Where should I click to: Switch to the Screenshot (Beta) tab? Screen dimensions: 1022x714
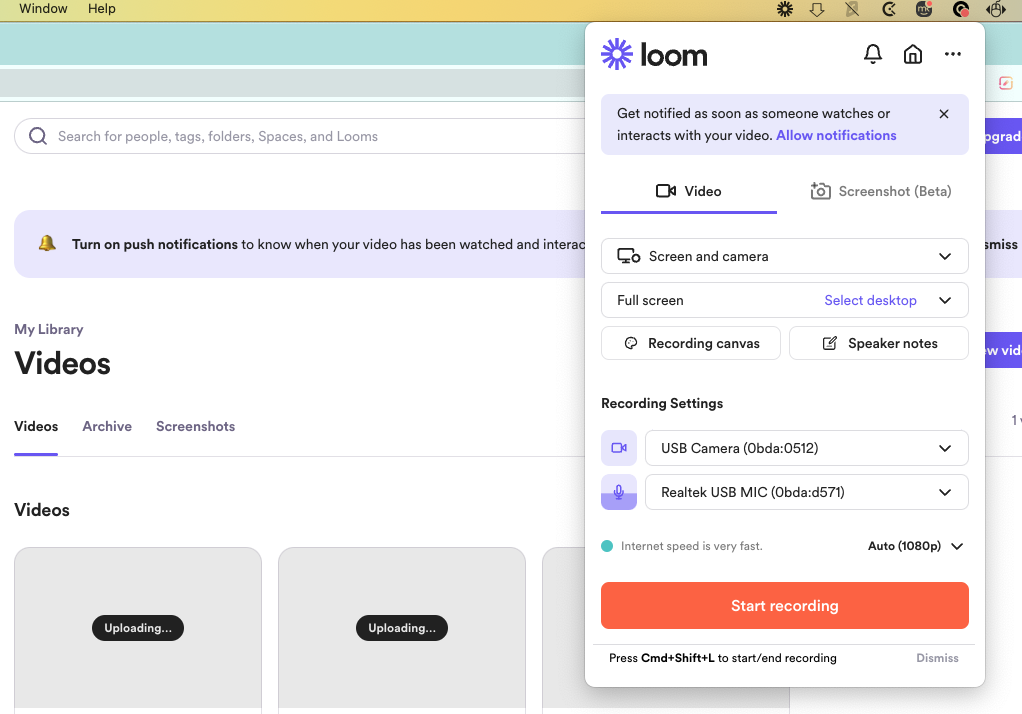(881, 191)
